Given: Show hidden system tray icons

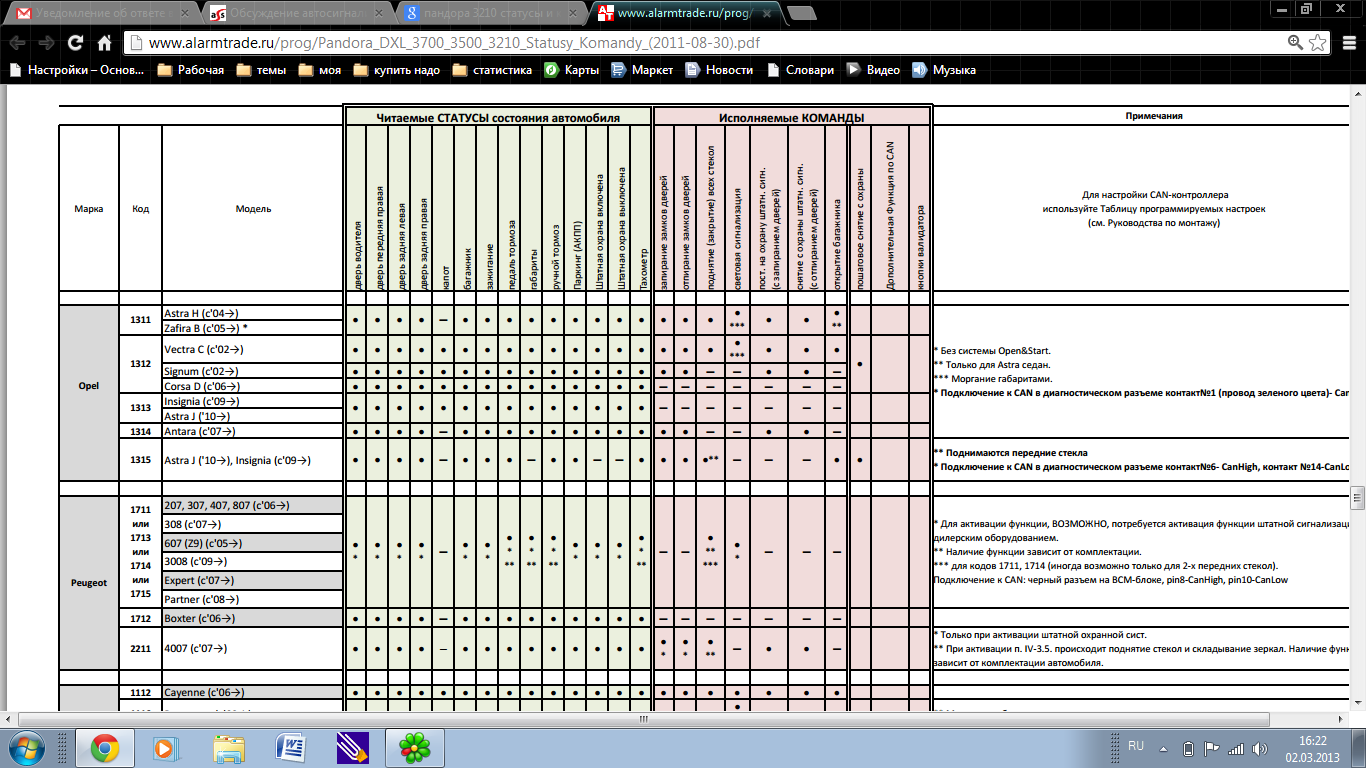Looking at the screenshot, I should (1163, 748).
